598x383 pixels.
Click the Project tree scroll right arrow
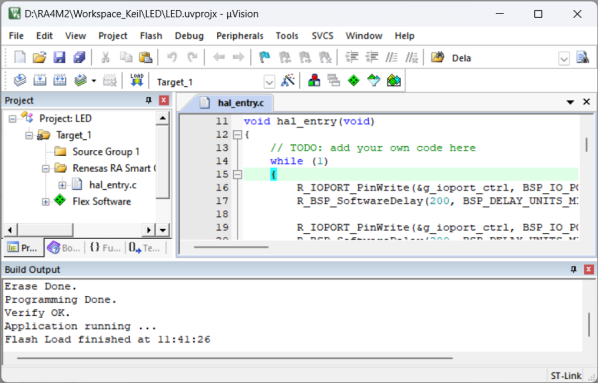pos(148,230)
